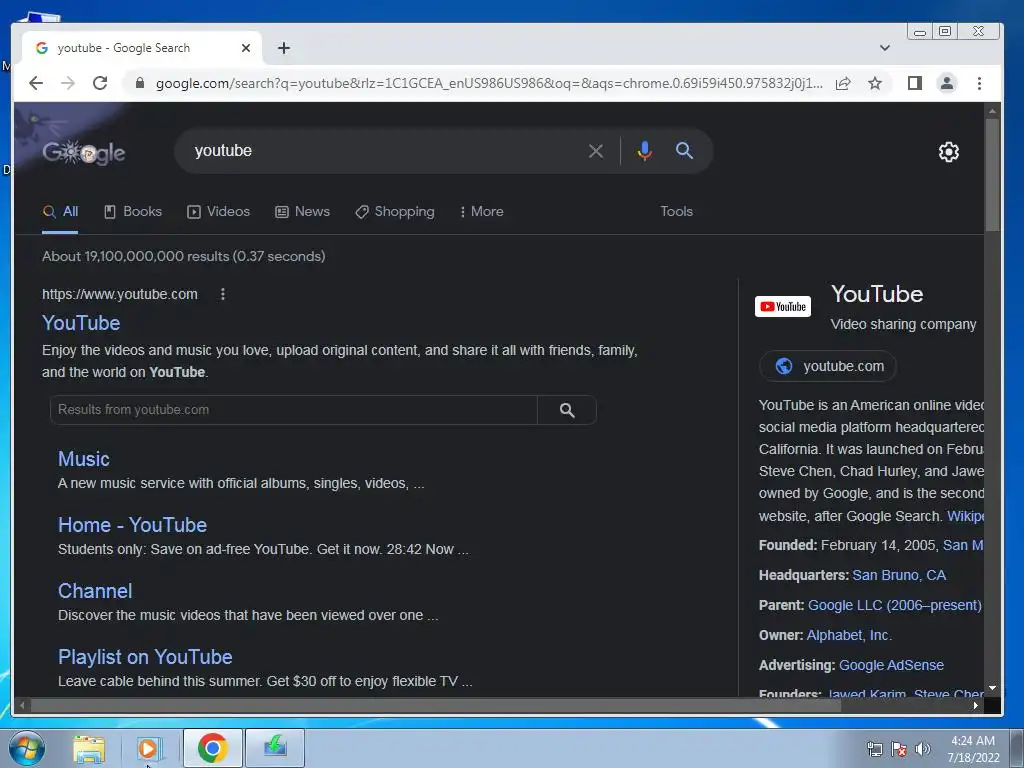Viewport: 1024px width, 768px height.
Task: View site information padlock icon
Action: [139, 83]
